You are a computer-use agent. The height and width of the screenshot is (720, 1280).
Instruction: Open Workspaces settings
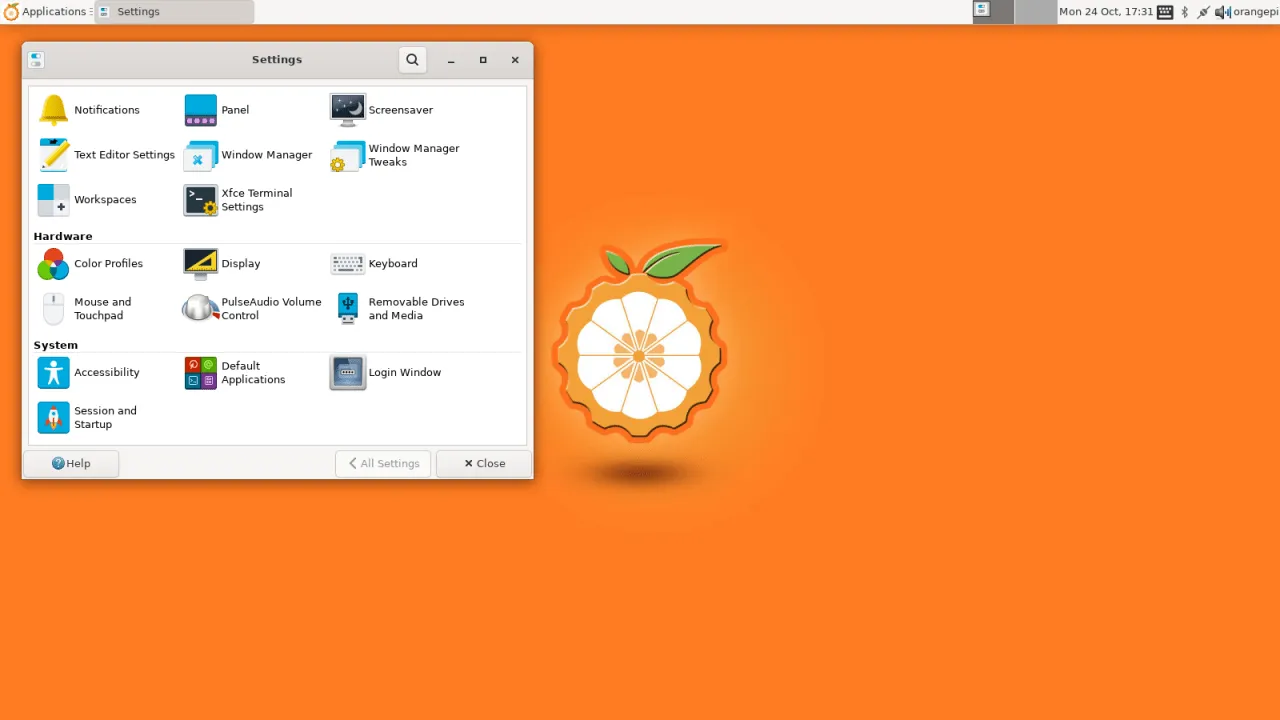[x=104, y=200]
